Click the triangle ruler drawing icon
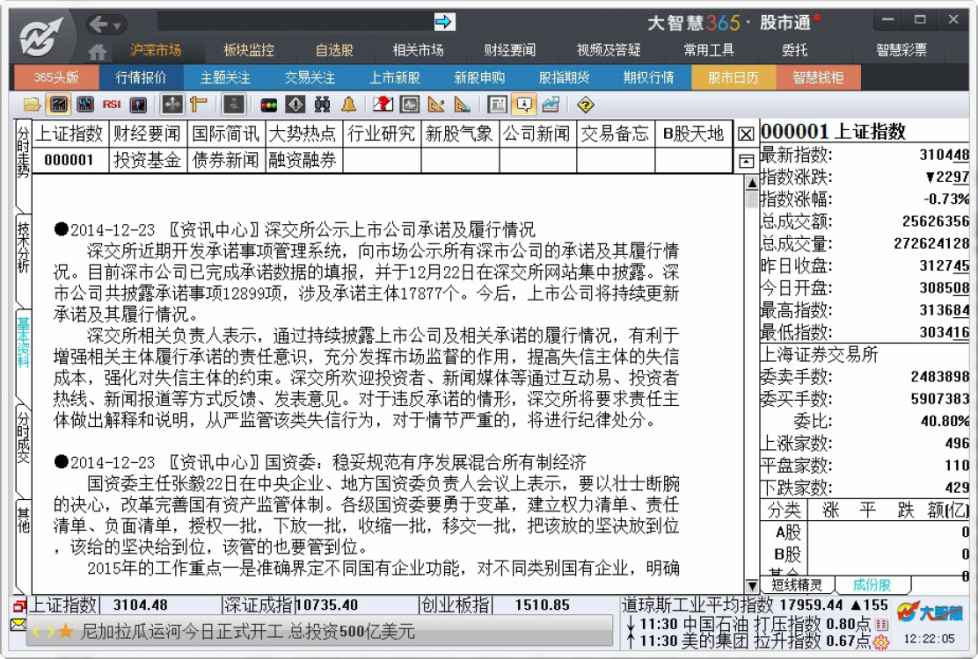The image size is (978, 659). (x=437, y=105)
